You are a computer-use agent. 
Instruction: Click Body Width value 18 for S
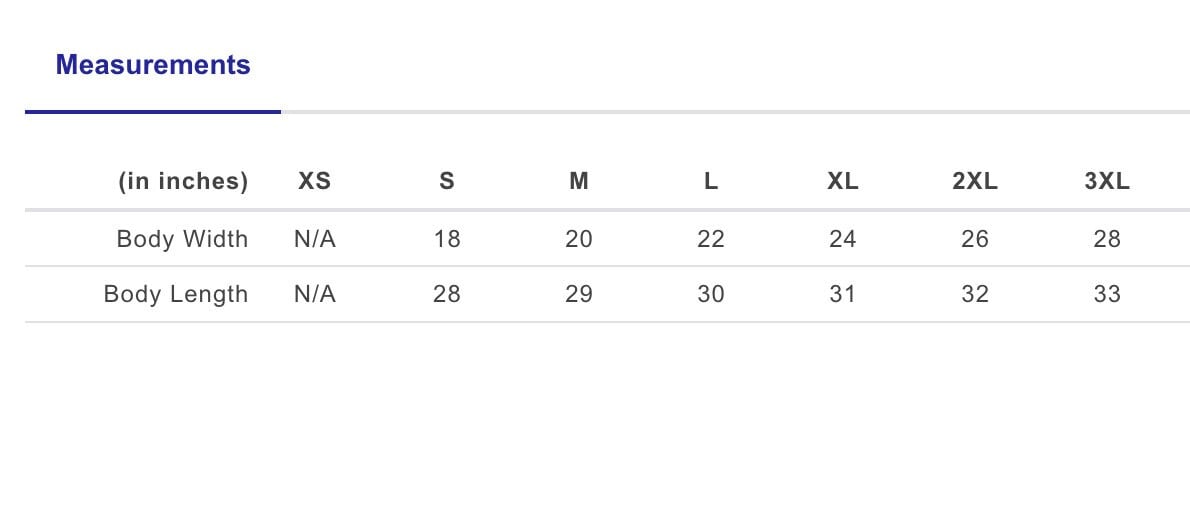(x=447, y=238)
